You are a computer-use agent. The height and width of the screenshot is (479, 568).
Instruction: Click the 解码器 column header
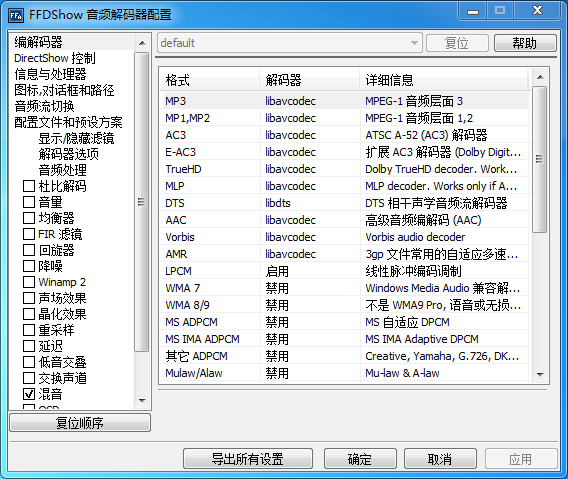(310, 80)
